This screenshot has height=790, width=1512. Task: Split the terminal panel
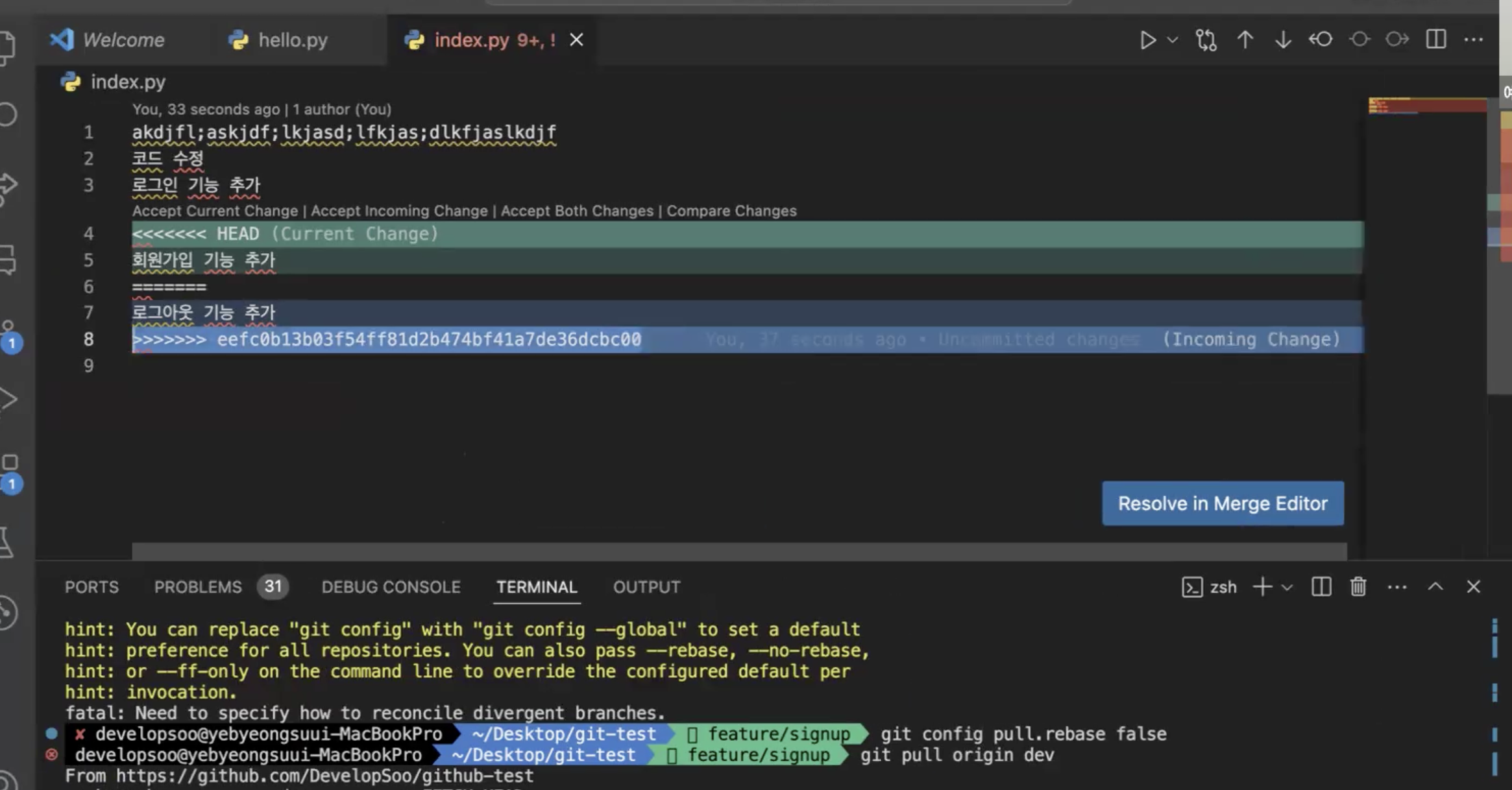(x=1321, y=587)
